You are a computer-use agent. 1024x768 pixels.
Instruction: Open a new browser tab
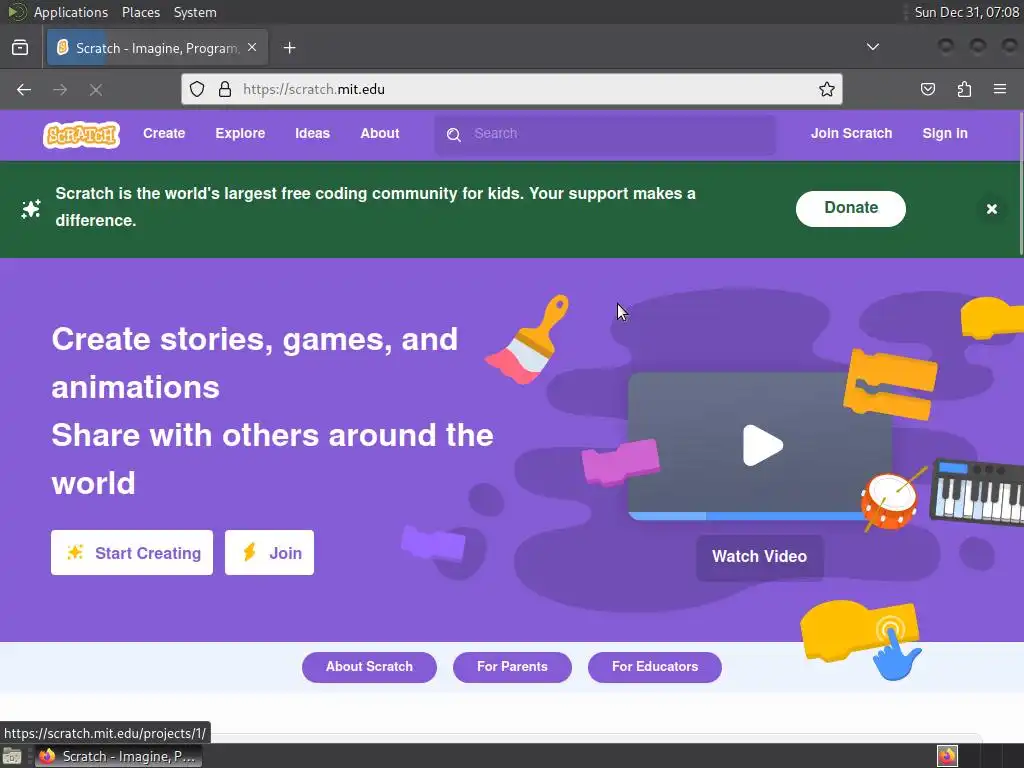coord(289,48)
